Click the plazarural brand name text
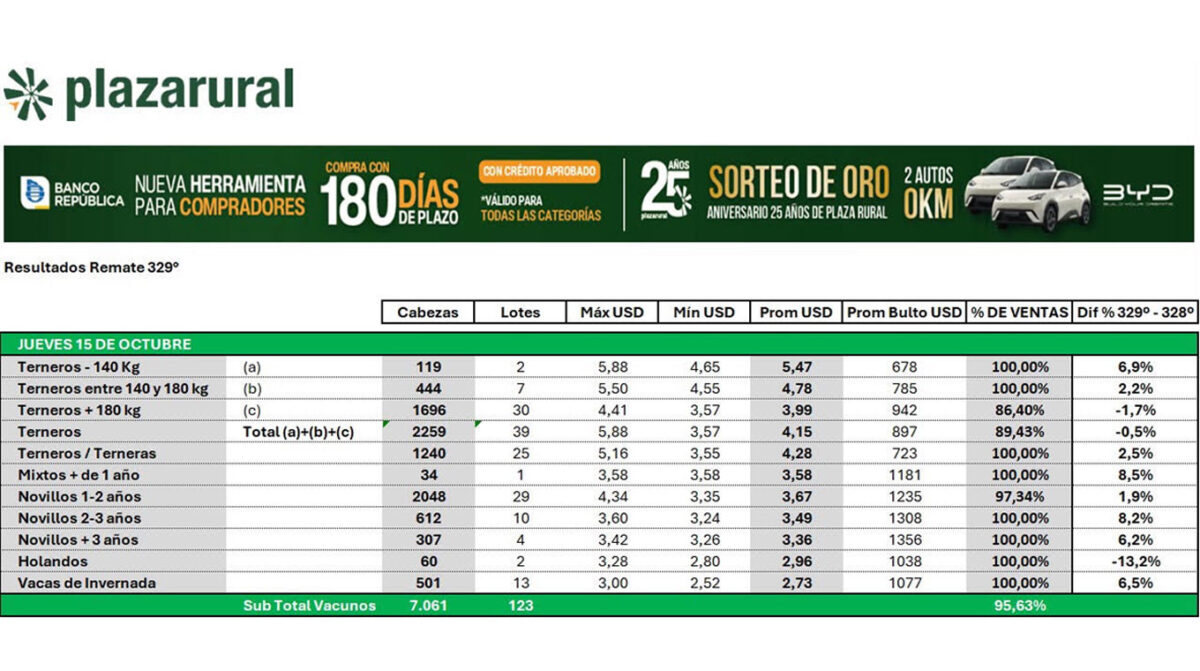This screenshot has width=1200, height=671. (x=180, y=92)
